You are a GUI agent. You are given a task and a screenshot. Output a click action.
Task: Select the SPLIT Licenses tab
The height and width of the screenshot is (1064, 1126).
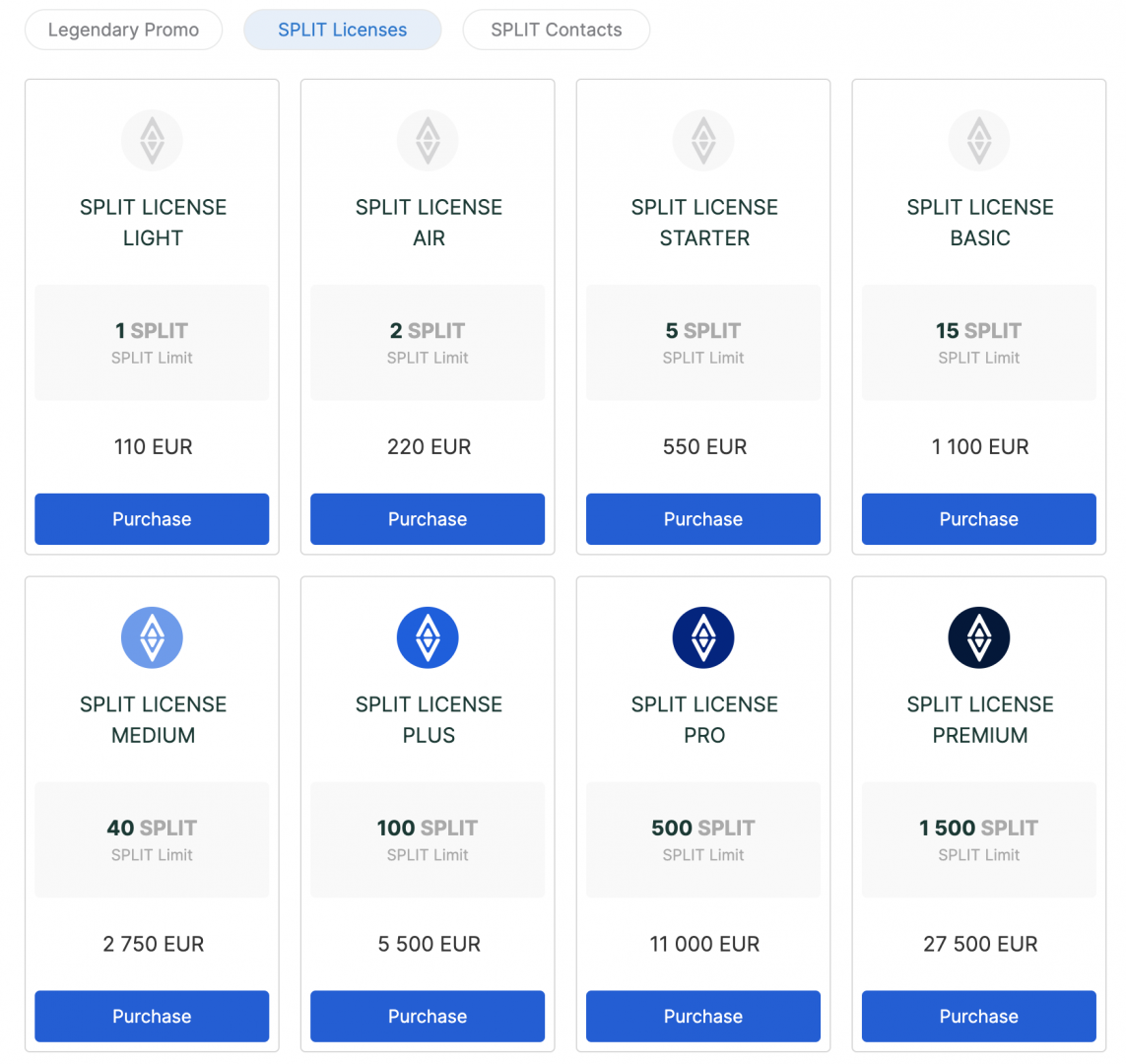click(x=342, y=30)
